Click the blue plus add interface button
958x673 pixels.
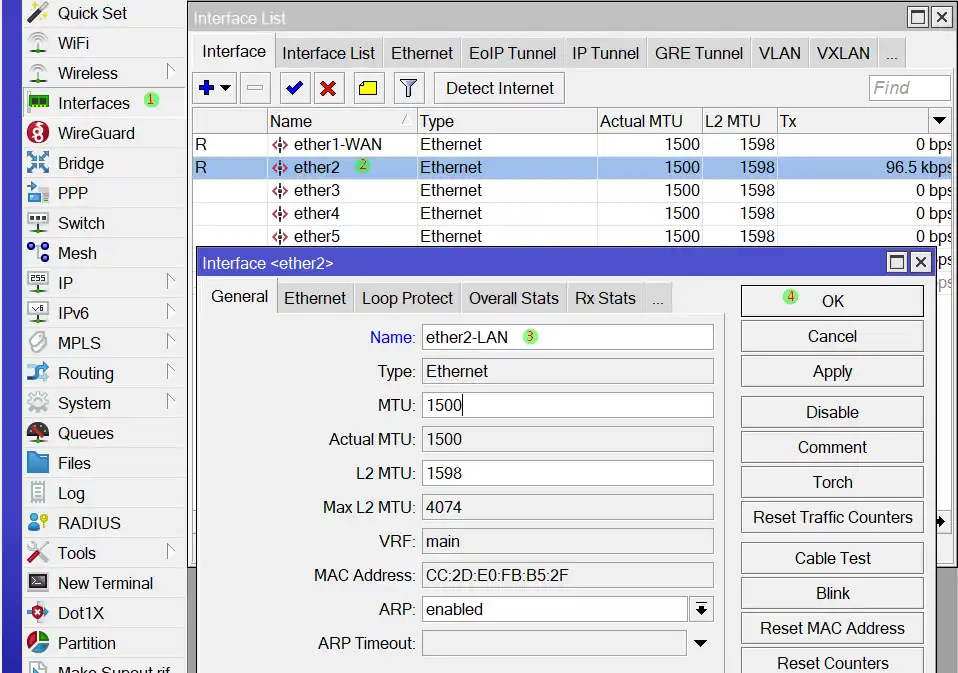point(207,88)
